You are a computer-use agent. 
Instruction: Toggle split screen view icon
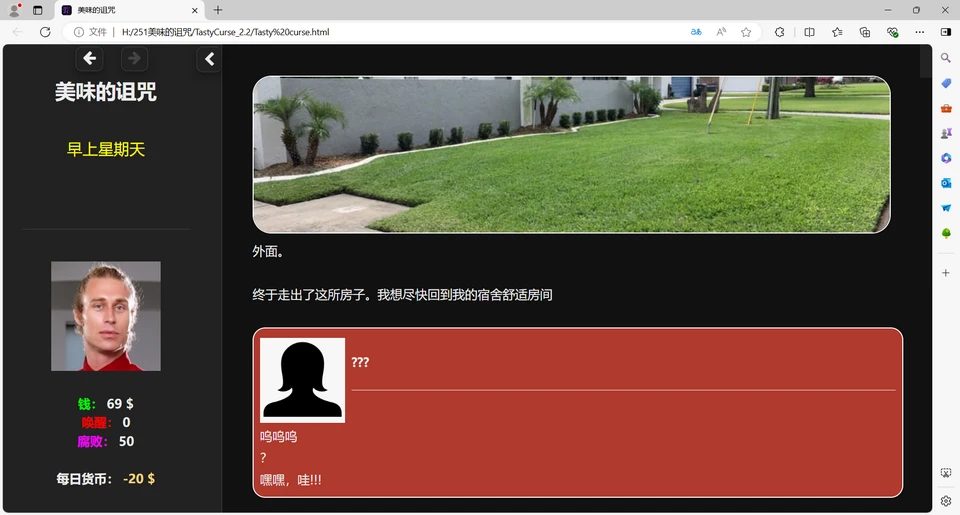809,32
